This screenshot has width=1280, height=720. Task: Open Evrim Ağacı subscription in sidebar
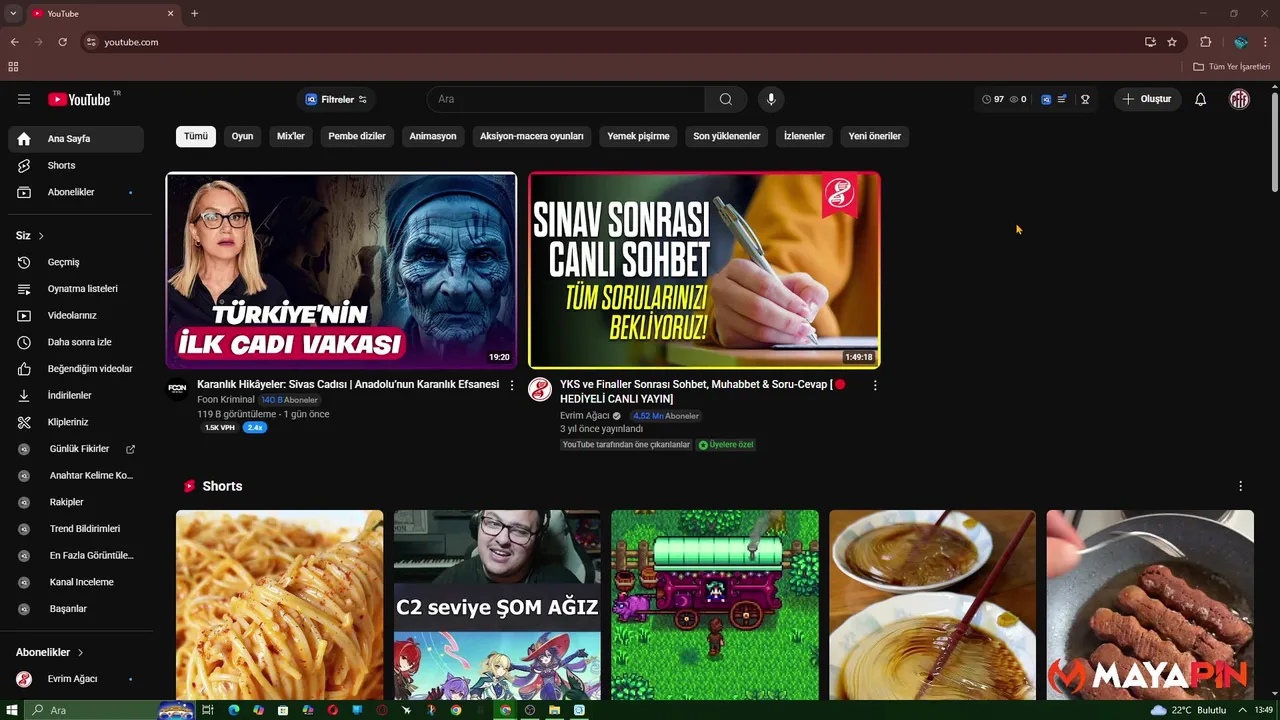(76, 679)
